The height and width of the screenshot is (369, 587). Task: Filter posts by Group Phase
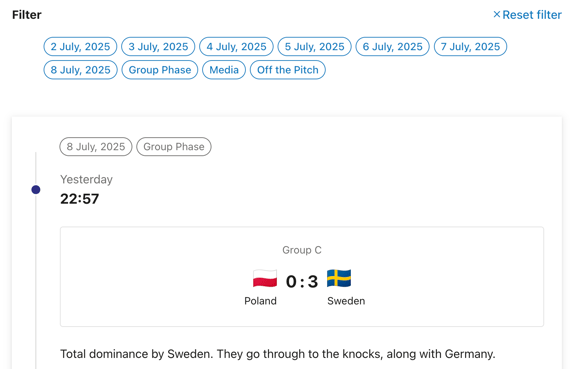[160, 70]
